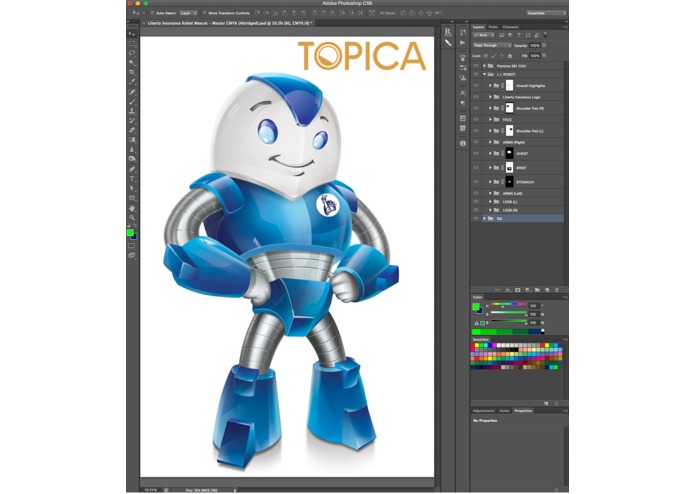Screen dimensions: 695x494
Task: Click the layer Opacity value field
Action: click(x=535, y=45)
